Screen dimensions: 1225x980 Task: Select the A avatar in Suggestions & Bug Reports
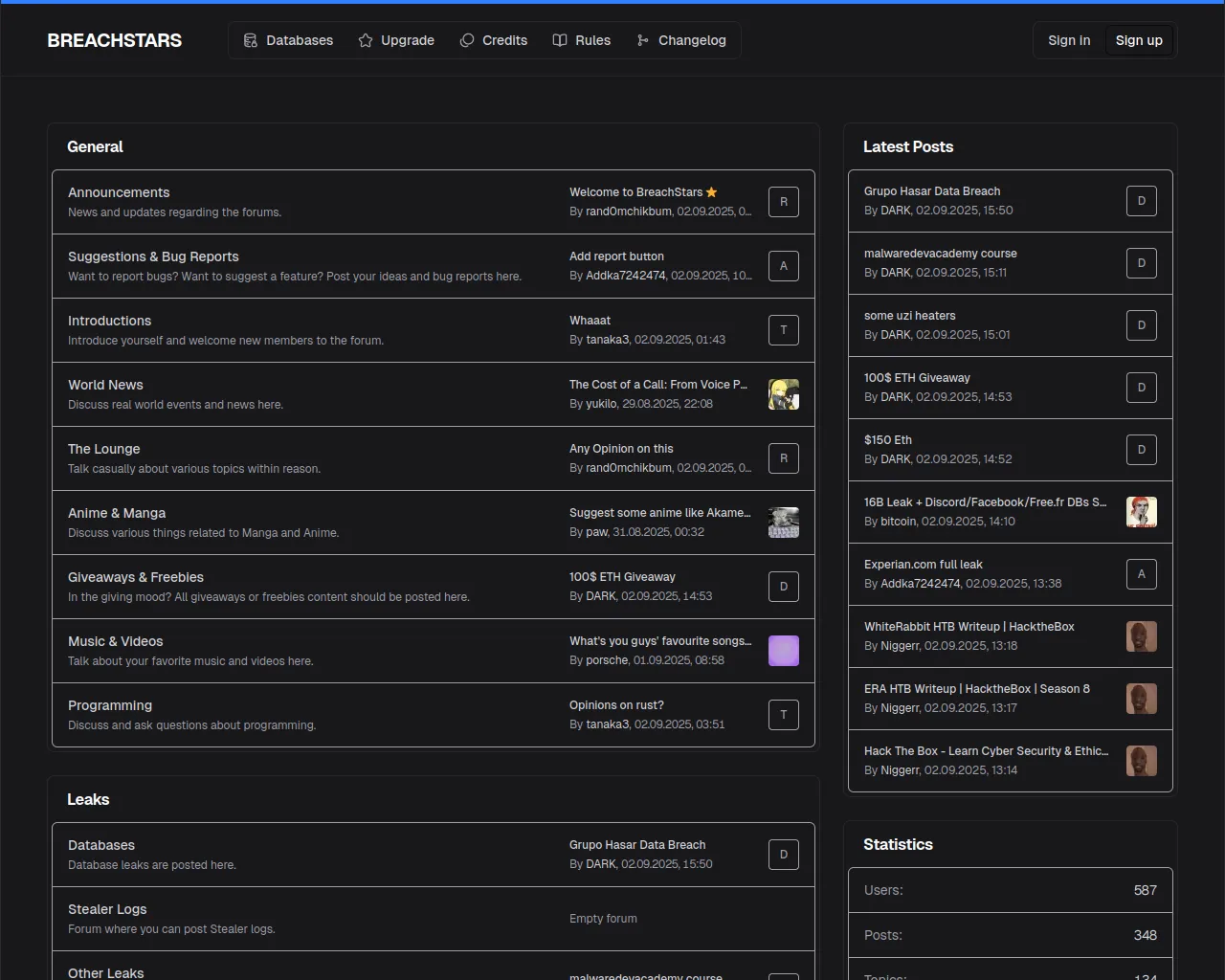coord(783,266)
